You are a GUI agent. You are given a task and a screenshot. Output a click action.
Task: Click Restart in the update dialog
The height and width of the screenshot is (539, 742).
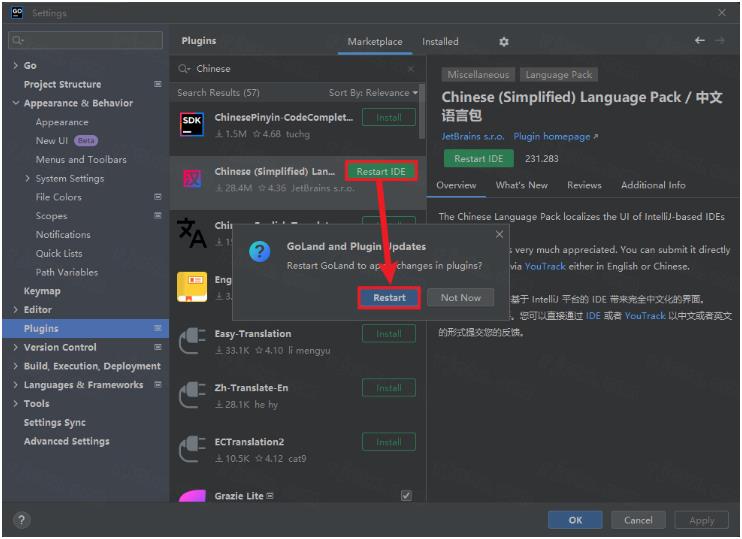click(389, 298)
